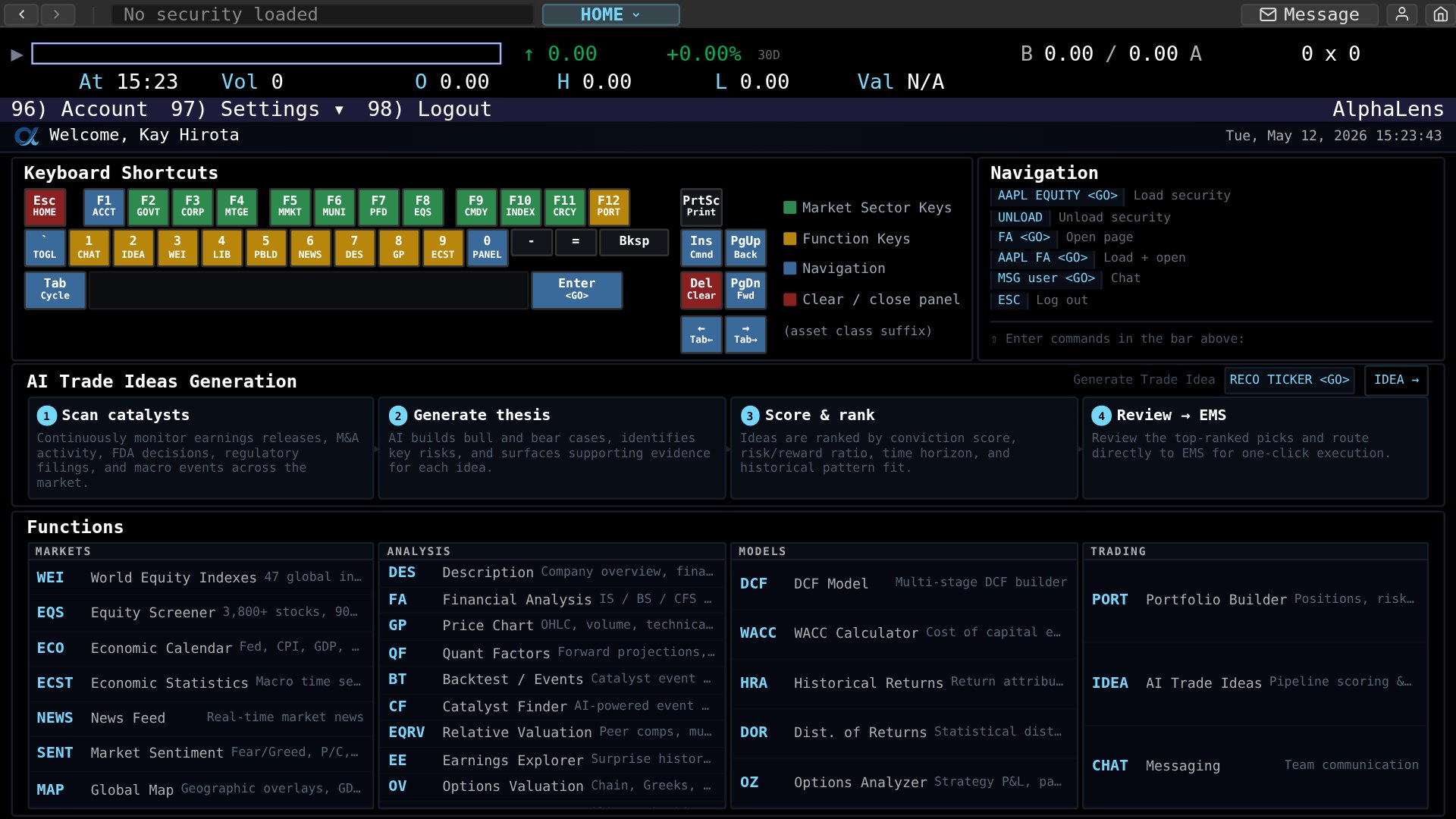Viewport: 1456px width, 819px height.
Task: Click the F3 CORP sector key
Action: pos(193,206)
